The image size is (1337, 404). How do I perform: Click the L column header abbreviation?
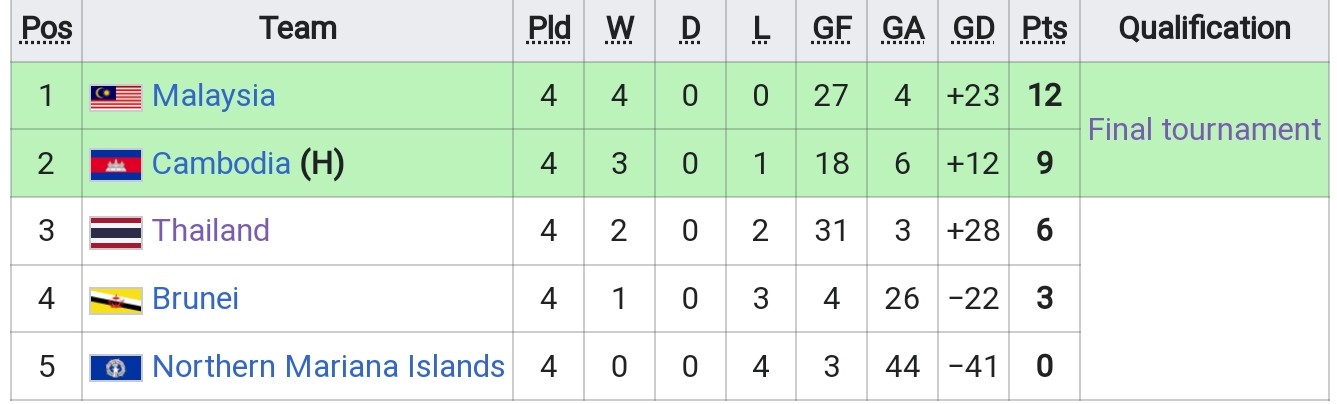[761, 29]
